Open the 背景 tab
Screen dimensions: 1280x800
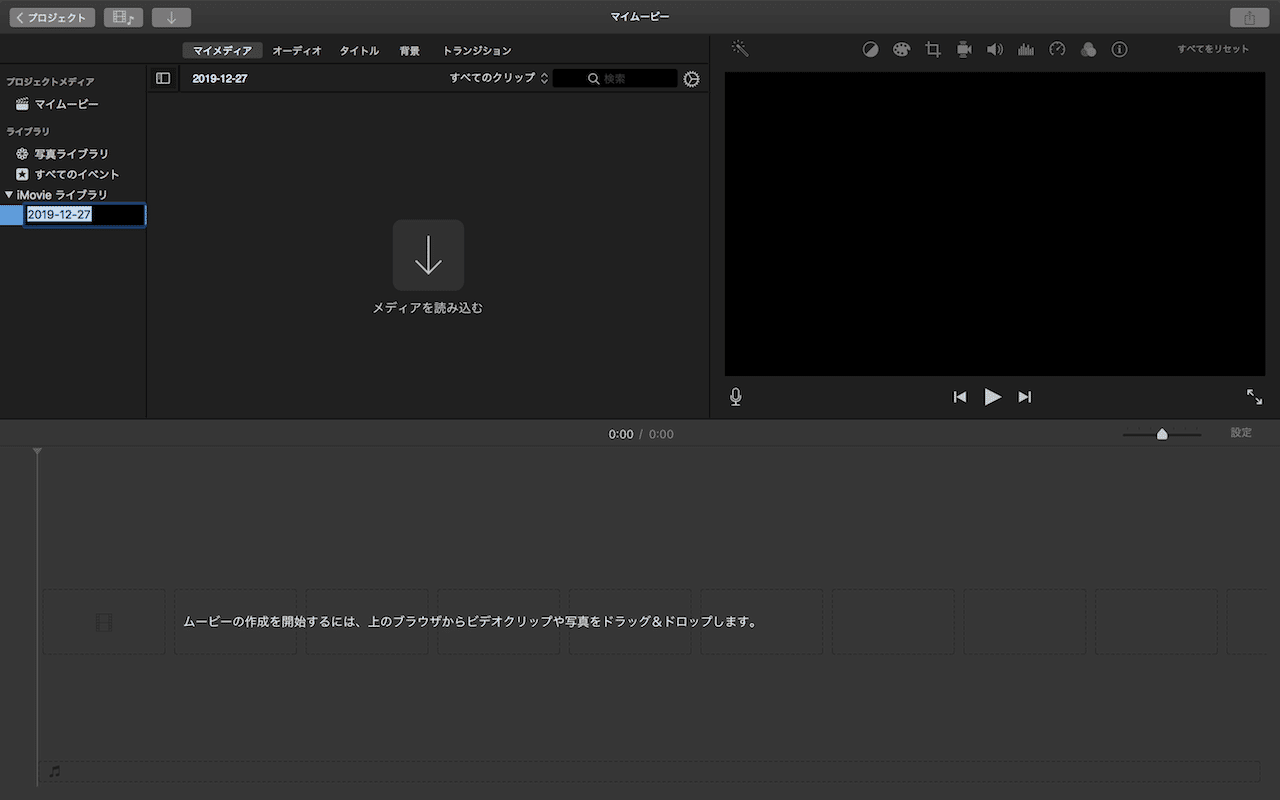click(x=410, y=51)
